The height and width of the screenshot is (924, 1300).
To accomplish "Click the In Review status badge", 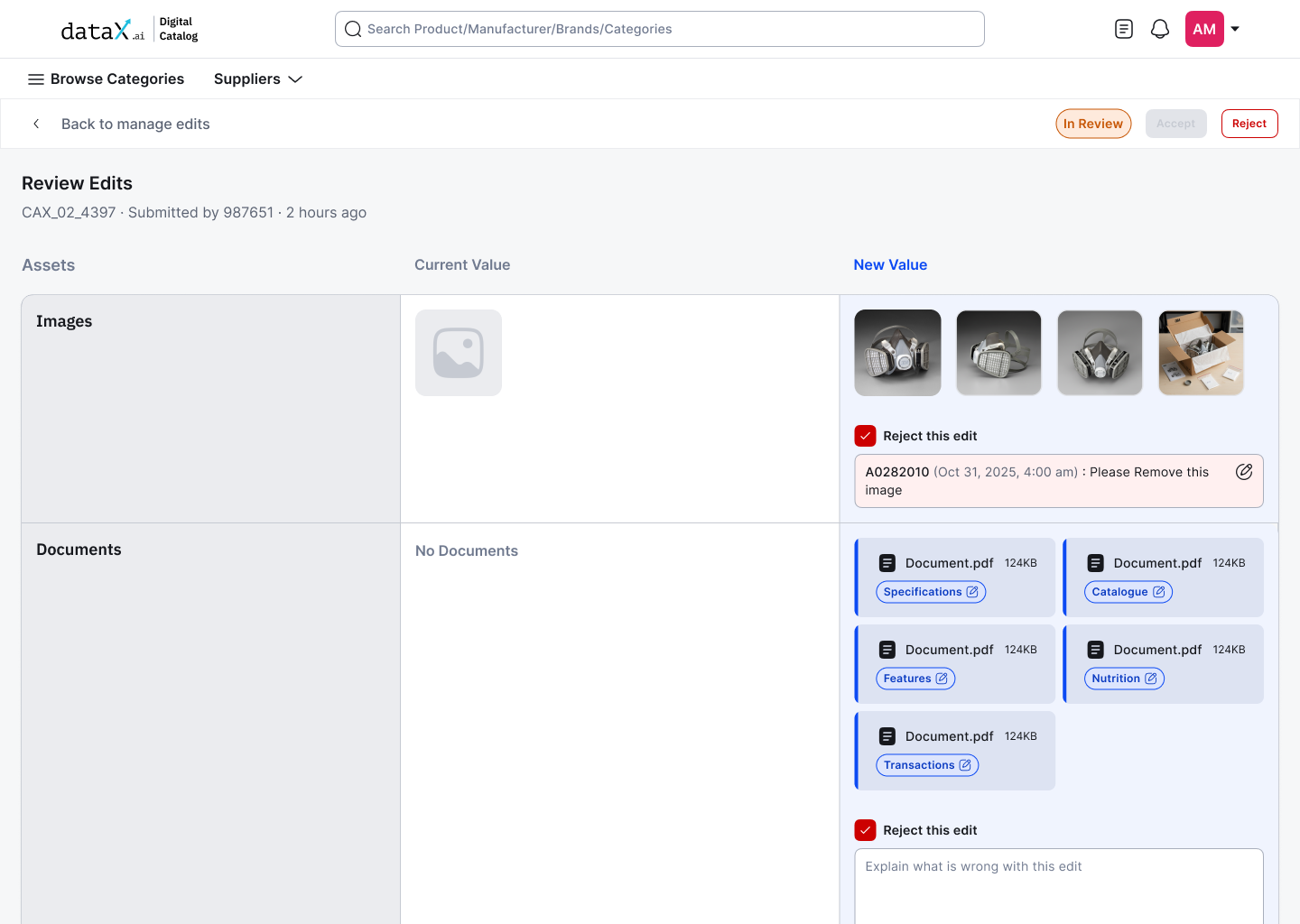I will point(1093,124).
